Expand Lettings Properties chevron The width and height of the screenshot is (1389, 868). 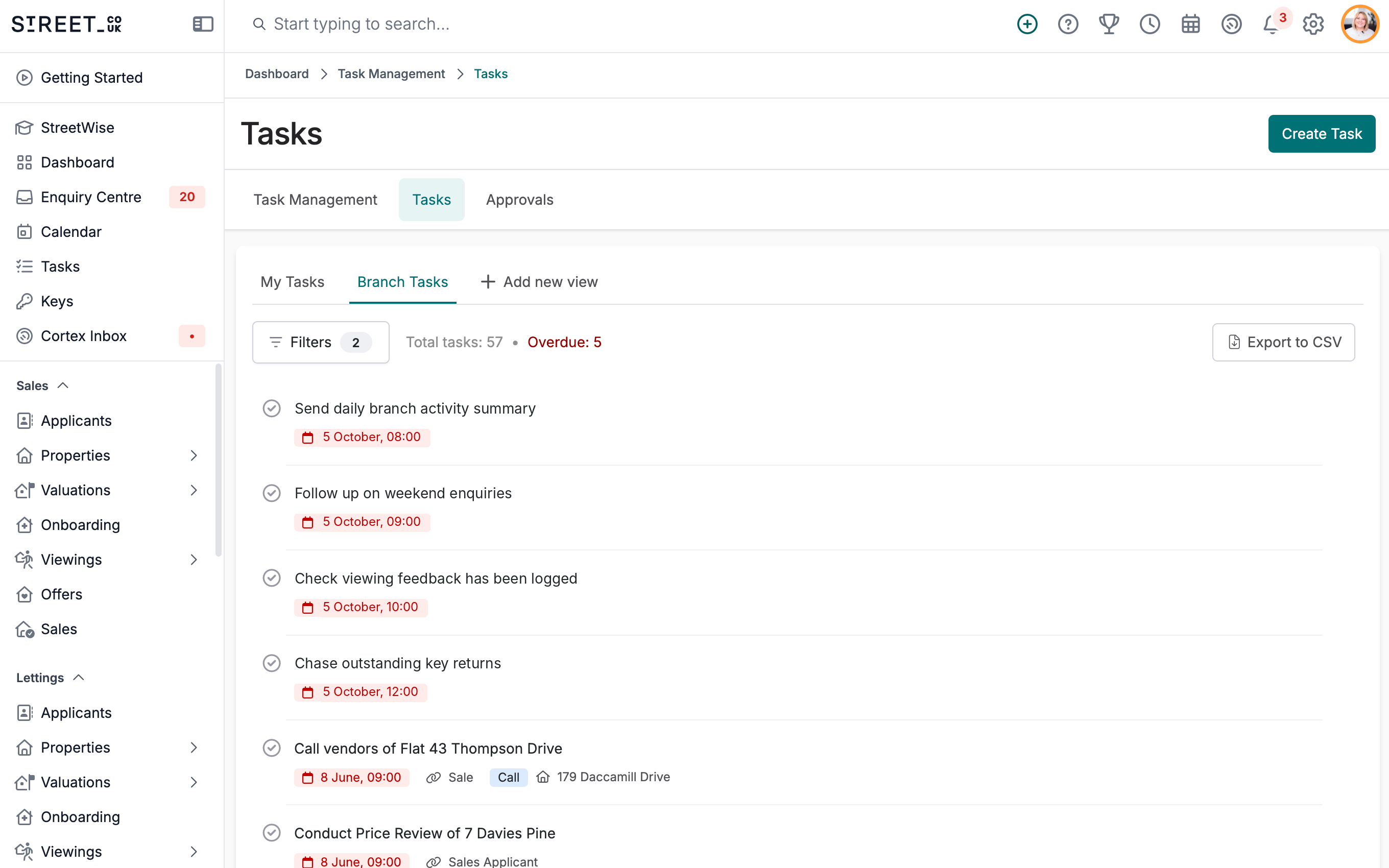click(194, 748)
